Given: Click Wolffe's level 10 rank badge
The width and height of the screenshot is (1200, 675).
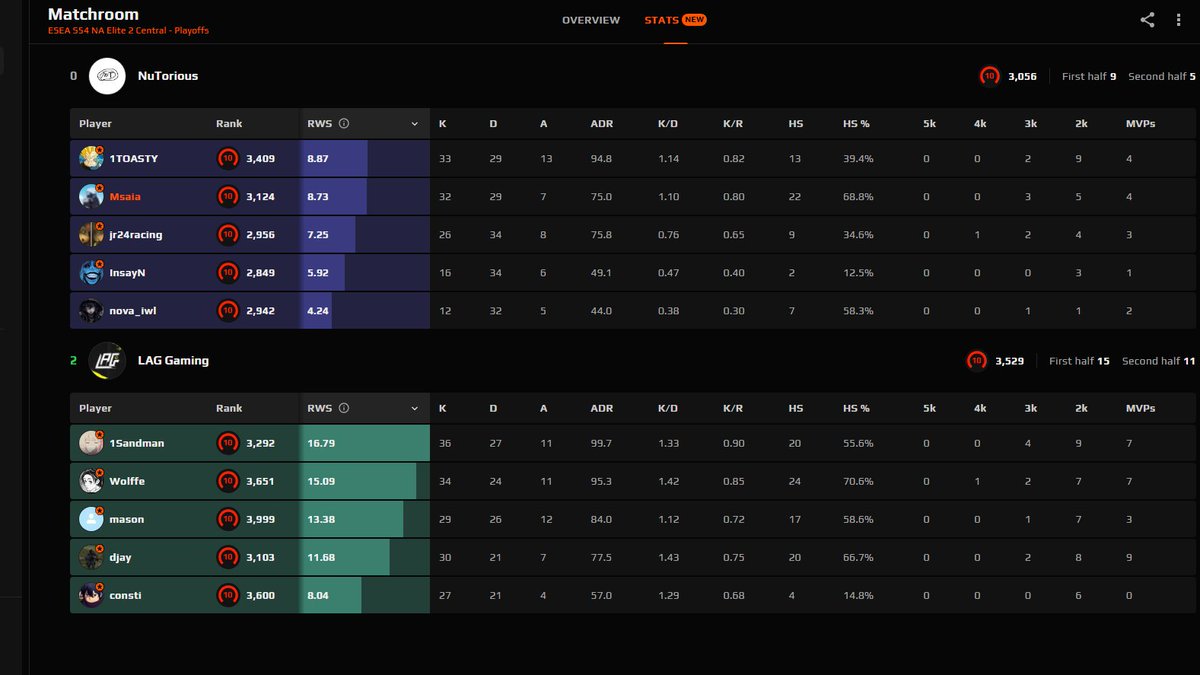Looking at the screenshot, I should tap(228, 481).
